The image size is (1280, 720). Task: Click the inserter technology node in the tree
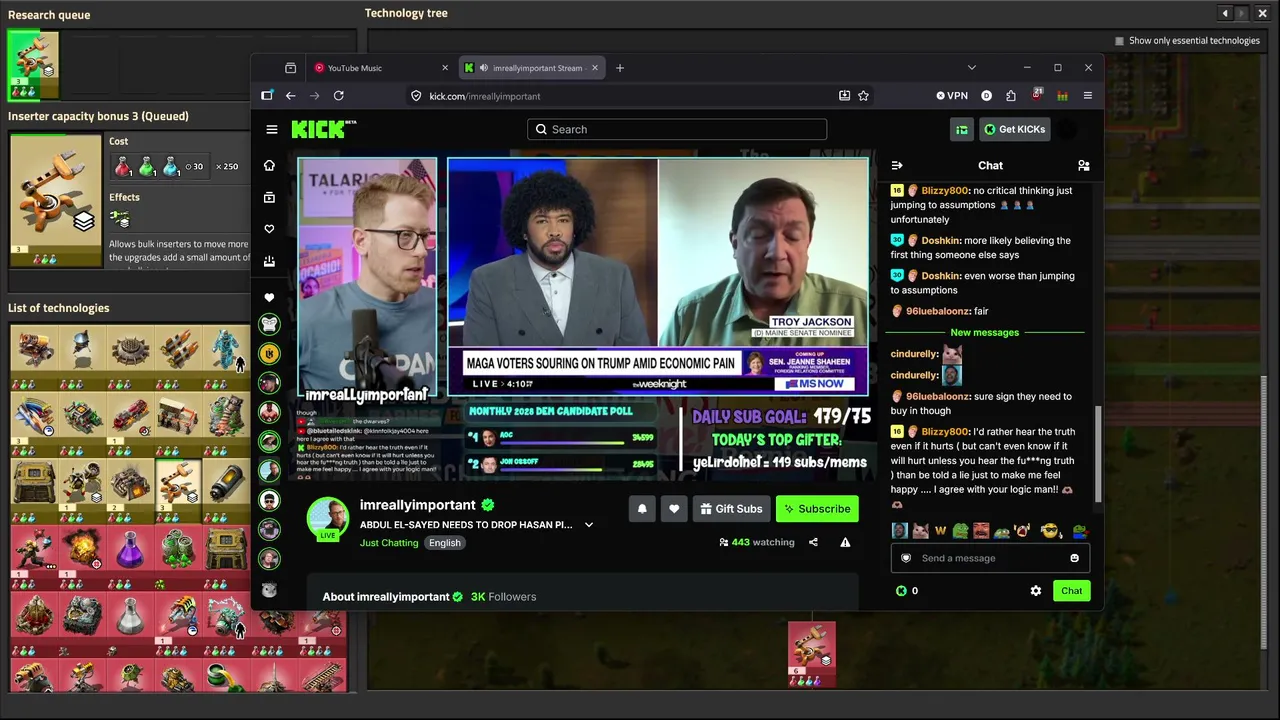(812, 654)
